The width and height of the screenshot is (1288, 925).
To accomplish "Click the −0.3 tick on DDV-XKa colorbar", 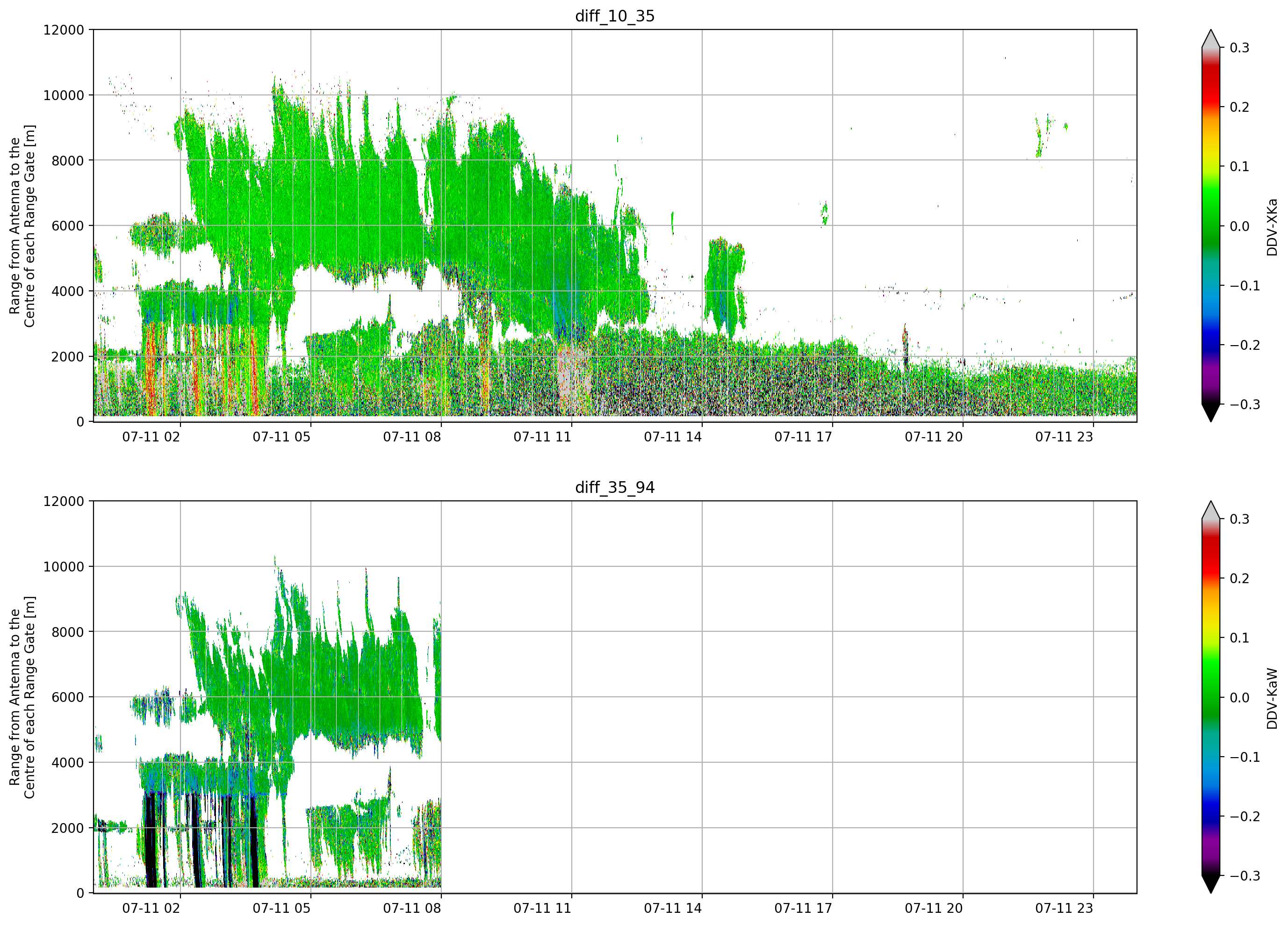I will click(x=1245, y=405).
